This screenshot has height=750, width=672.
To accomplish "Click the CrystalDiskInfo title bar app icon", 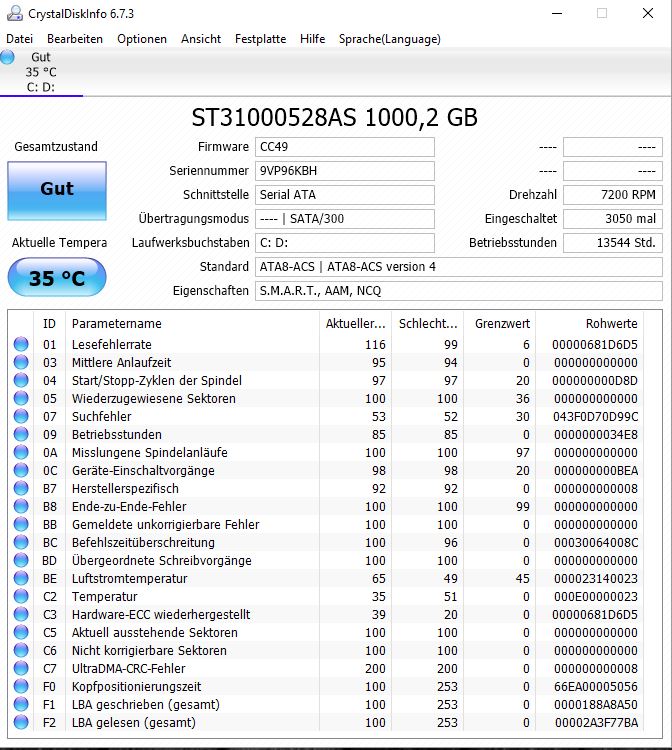I will [x=14, y=13].
